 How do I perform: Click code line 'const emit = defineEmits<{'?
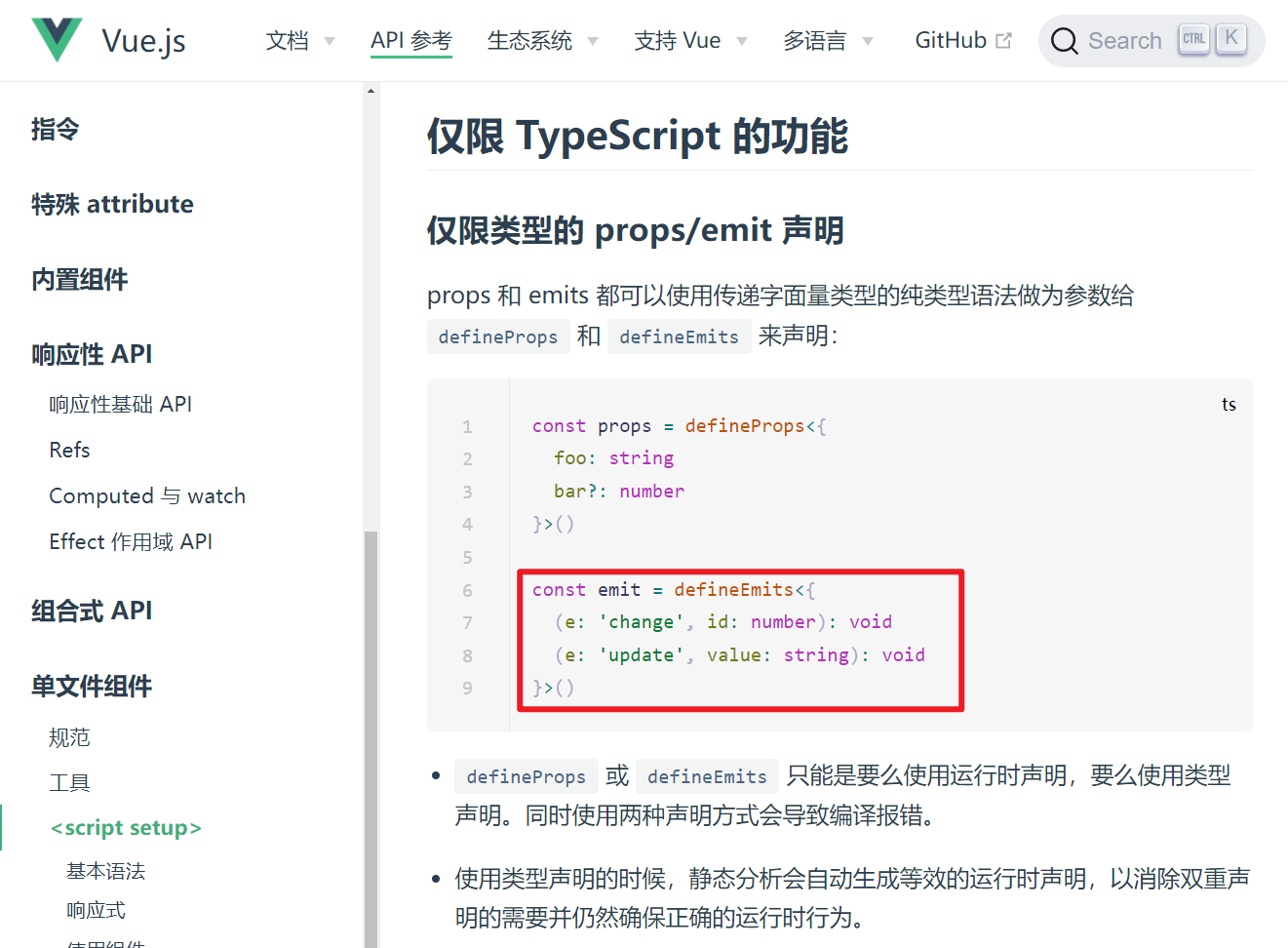click(x=674, y=590)
